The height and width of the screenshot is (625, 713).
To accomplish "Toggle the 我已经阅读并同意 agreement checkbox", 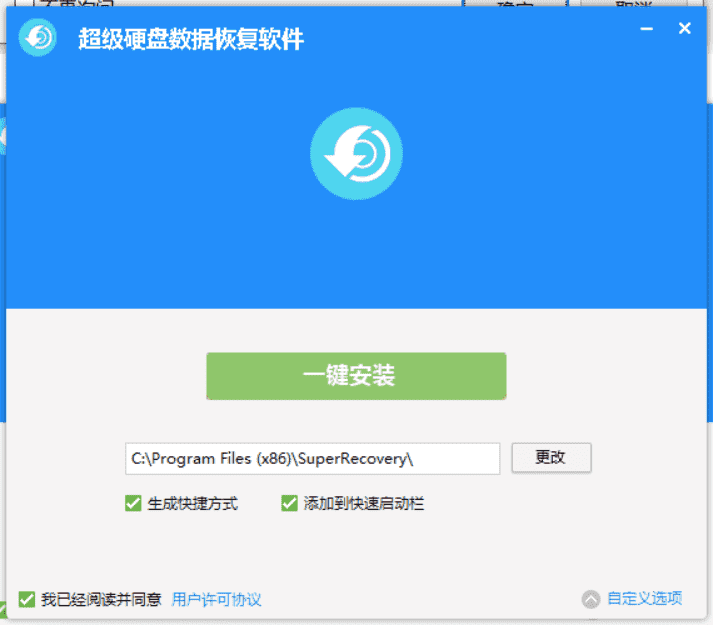I will [x=27, y=599].
